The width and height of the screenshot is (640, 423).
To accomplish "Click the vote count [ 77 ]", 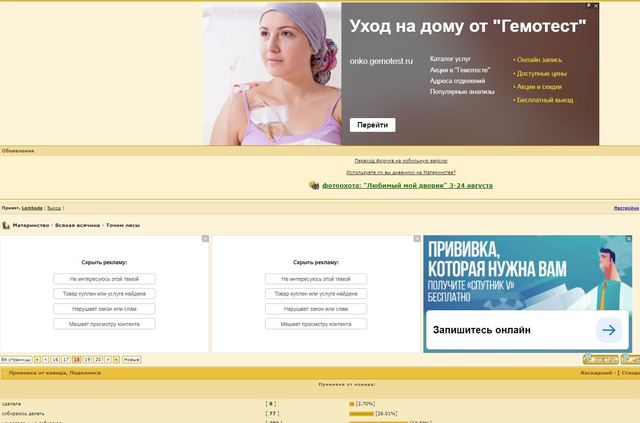I will (x=272, y=414).
